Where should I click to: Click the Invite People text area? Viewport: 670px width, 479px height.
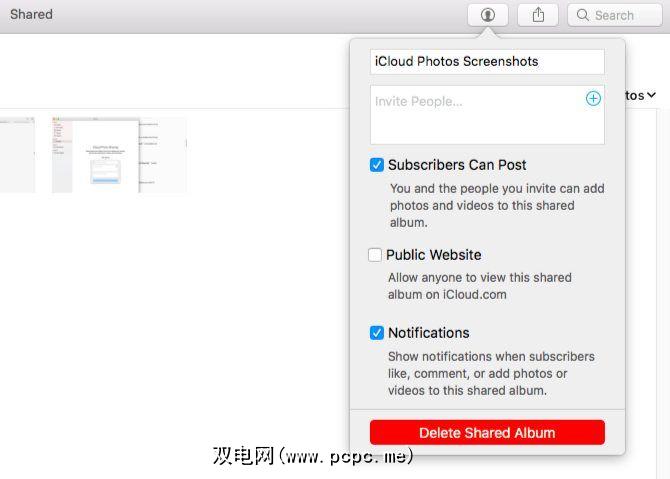point(487,115)
